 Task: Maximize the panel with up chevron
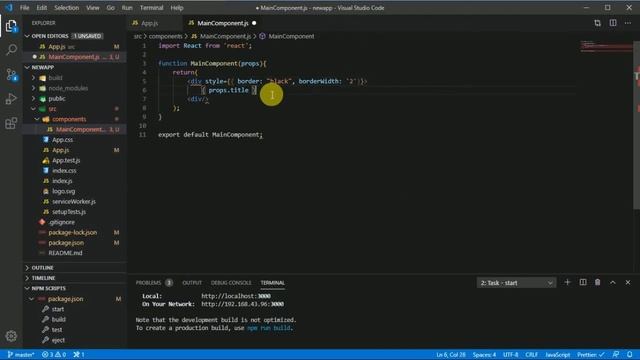[x=613, y=282]
